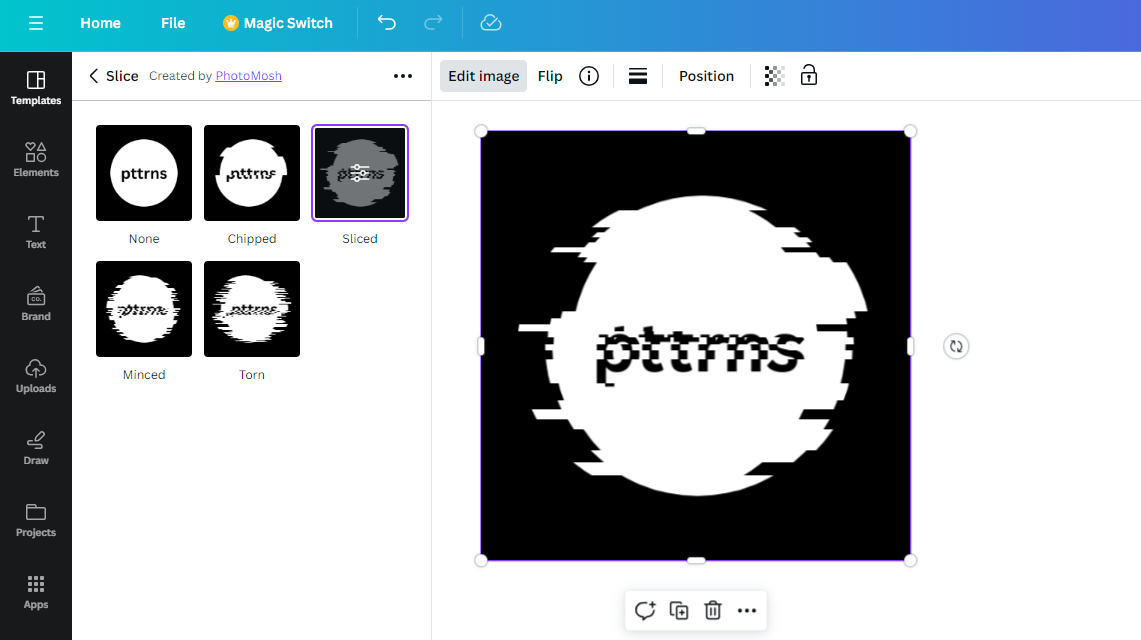
Task: Apply the Torn slice effect
Action: tap(252, 309)
